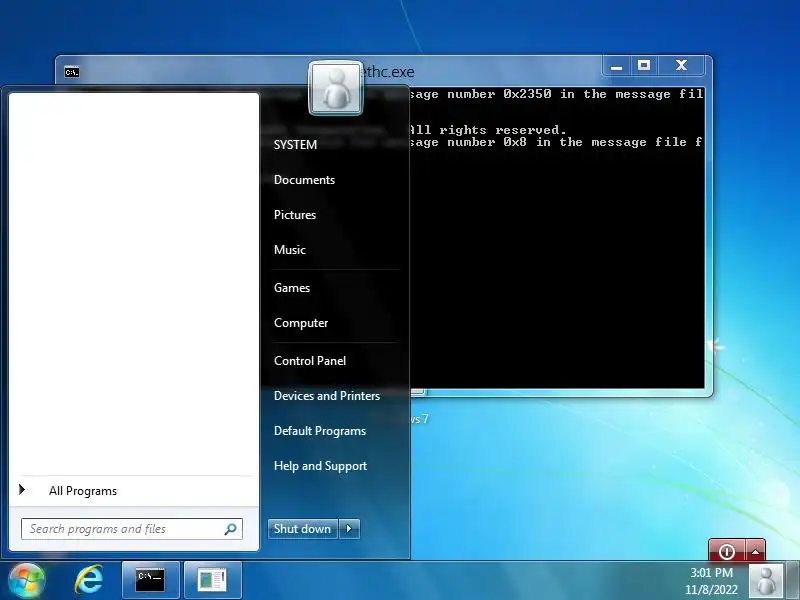The height and width of the screenshot is (600, 800).
Task: Open the Windows Start orb
Action: click(27, 580)
